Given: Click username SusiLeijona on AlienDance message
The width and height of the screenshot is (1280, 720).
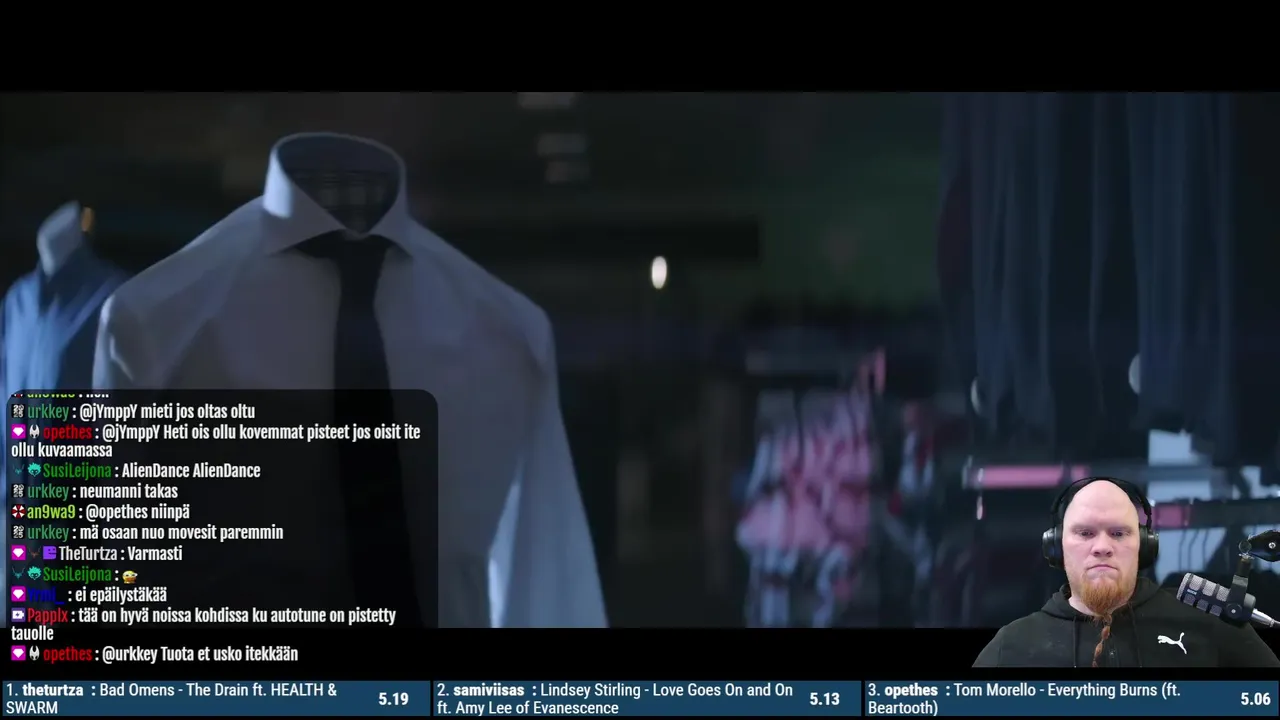Looking at the screenshot, I should coord(77,471).
